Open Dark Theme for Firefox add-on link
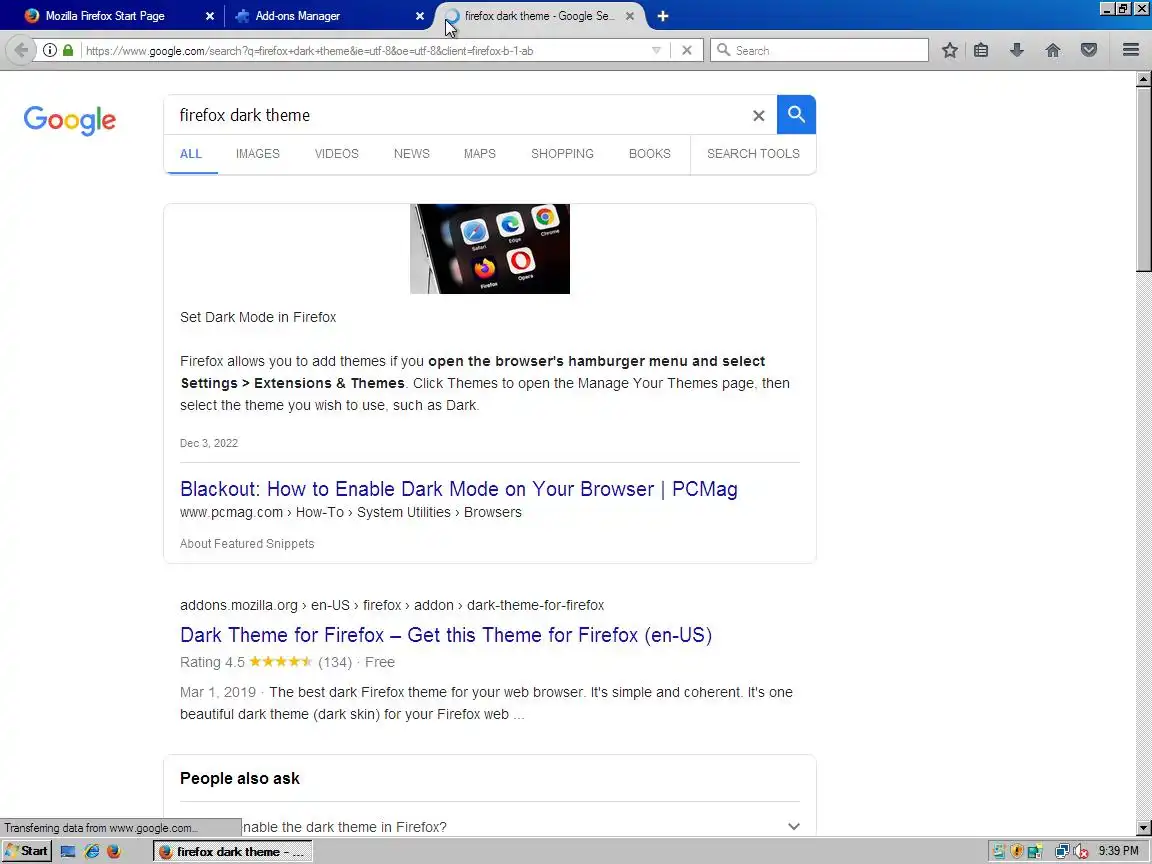 (x=446, y=635)
